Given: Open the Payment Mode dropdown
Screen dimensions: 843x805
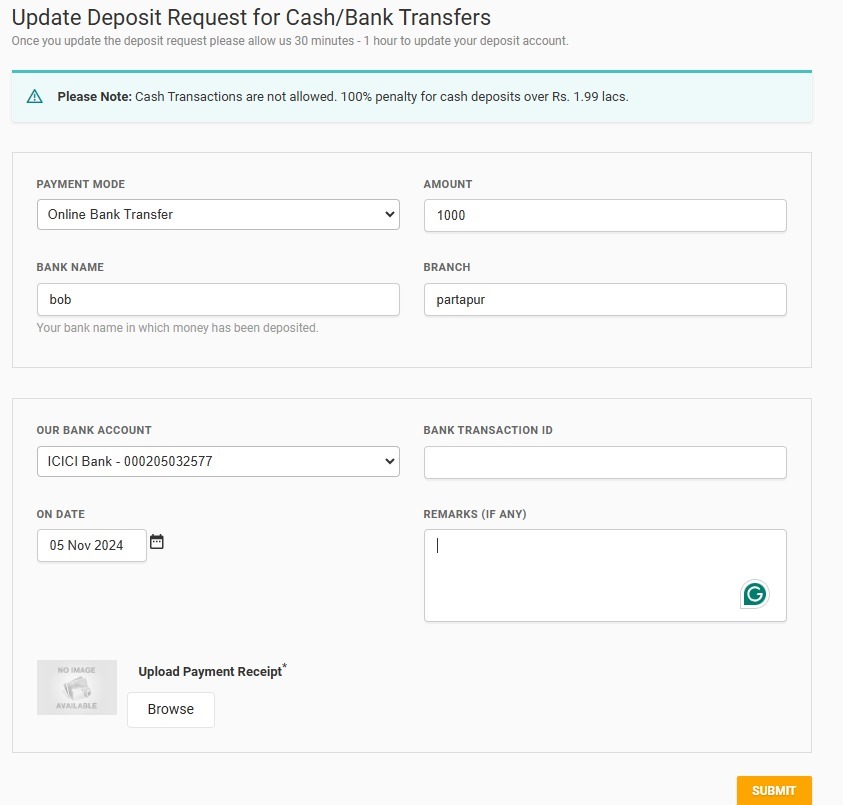Looking at the screenshot, I should click(217, 215).
